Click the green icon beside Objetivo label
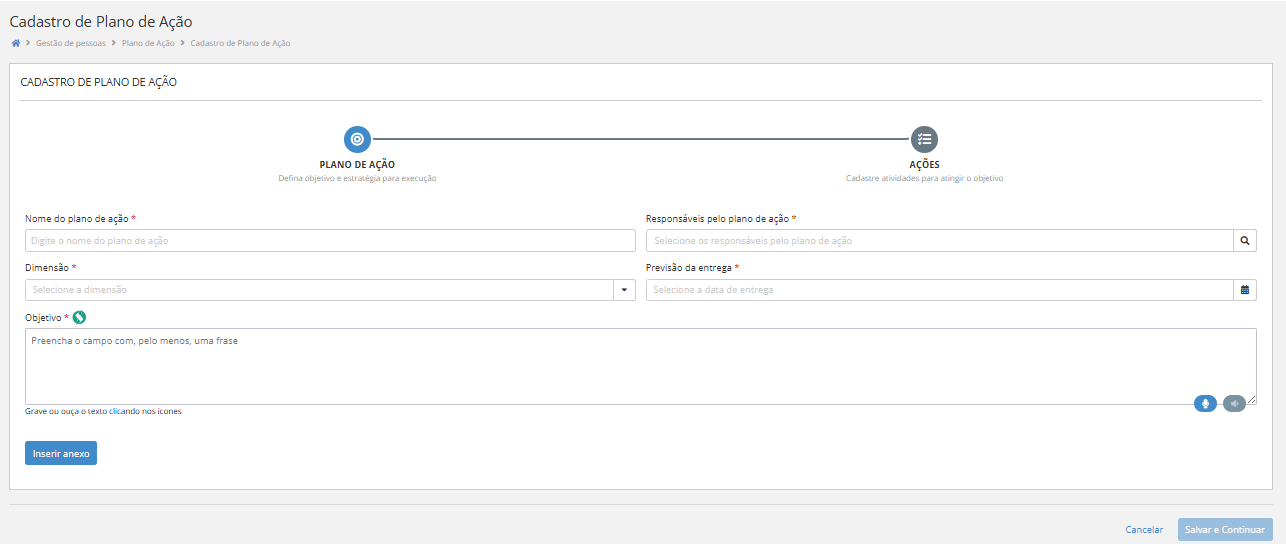Image resolution: width=1286 pixels, height=544 pixels. click(80, 317)
